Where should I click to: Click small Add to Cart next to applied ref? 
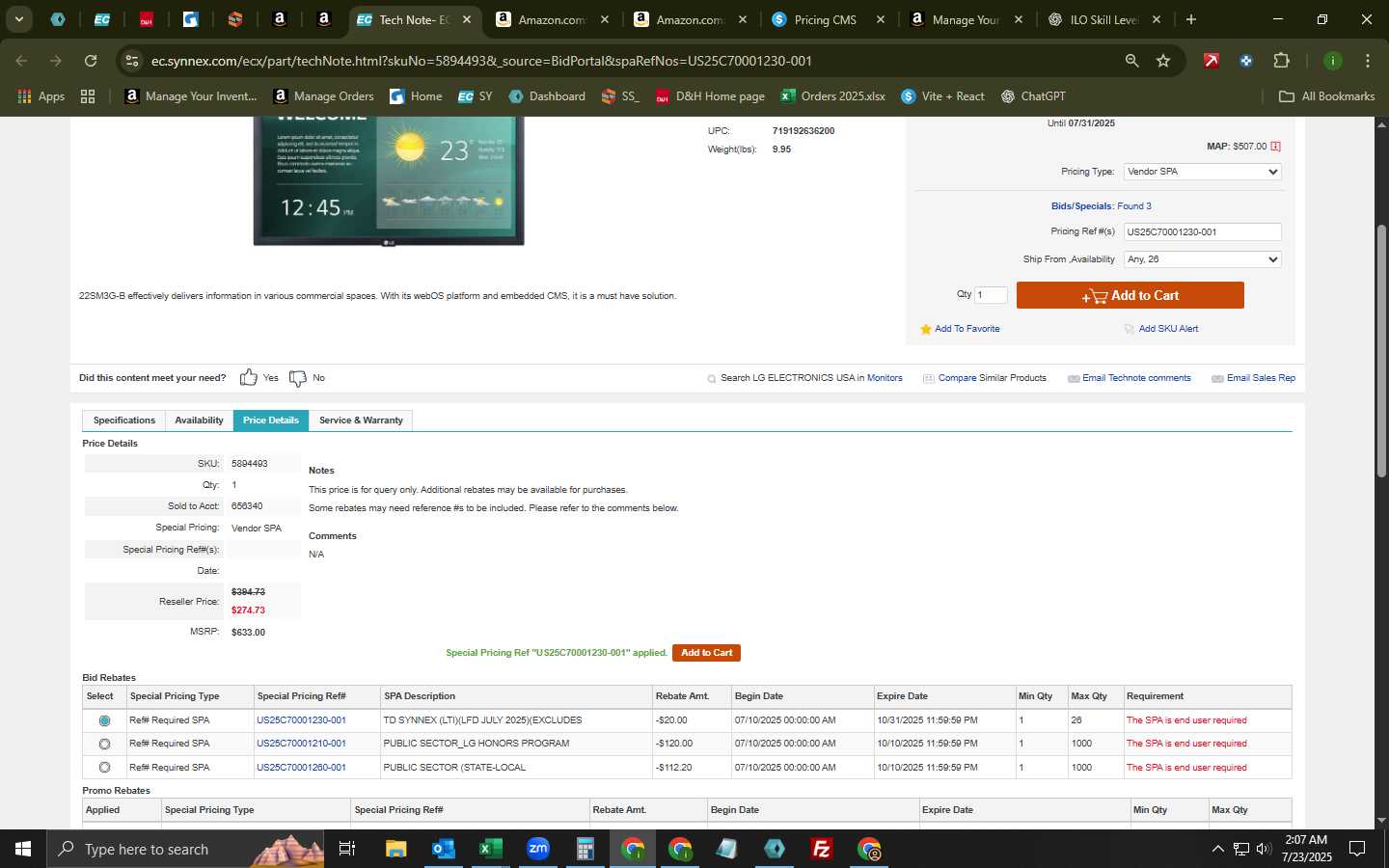[706, 653]
